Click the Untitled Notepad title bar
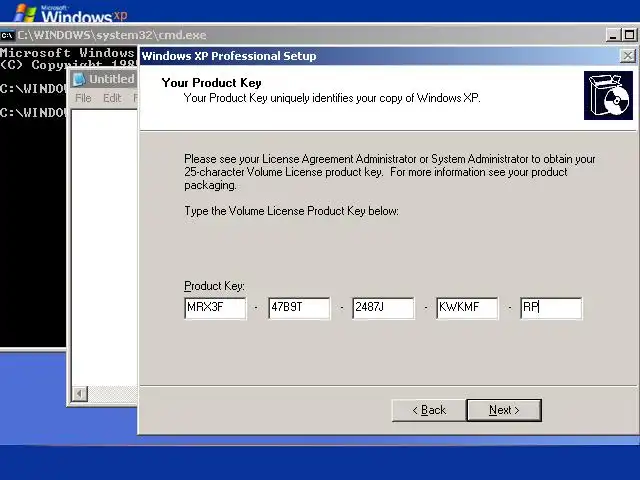Viewport: 640px width, 480px height. coord(104,79)
